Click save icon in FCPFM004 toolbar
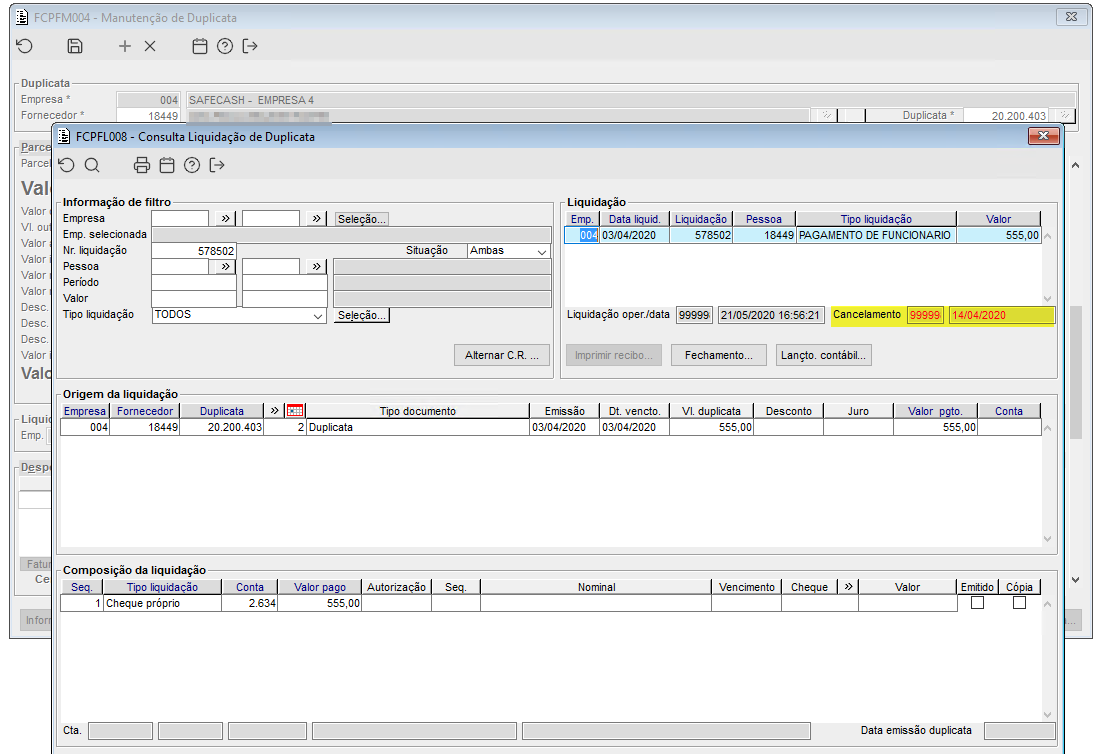 (75, 46)
